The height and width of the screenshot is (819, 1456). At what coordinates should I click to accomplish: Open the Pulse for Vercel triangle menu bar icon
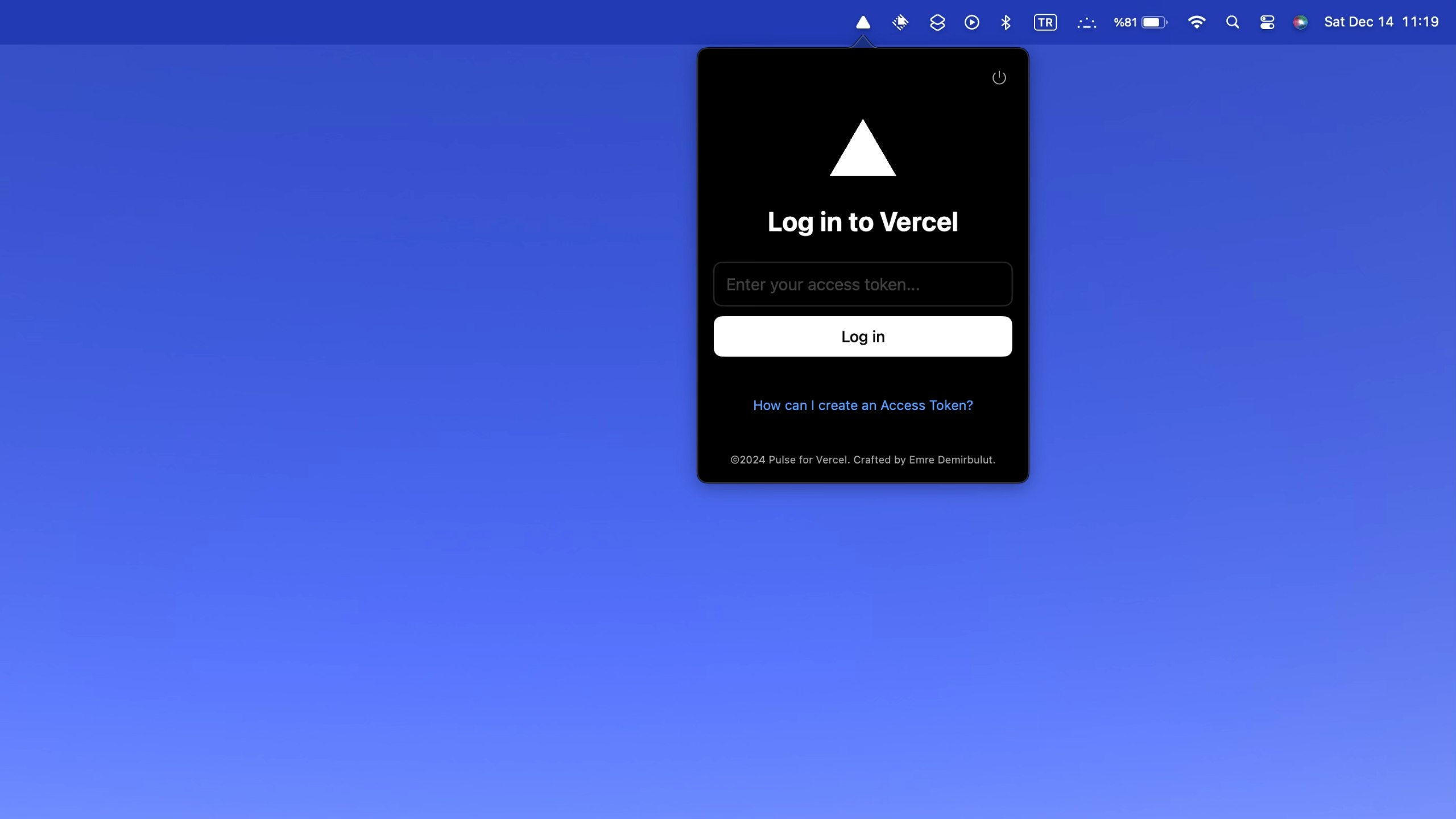coord(863,22)
